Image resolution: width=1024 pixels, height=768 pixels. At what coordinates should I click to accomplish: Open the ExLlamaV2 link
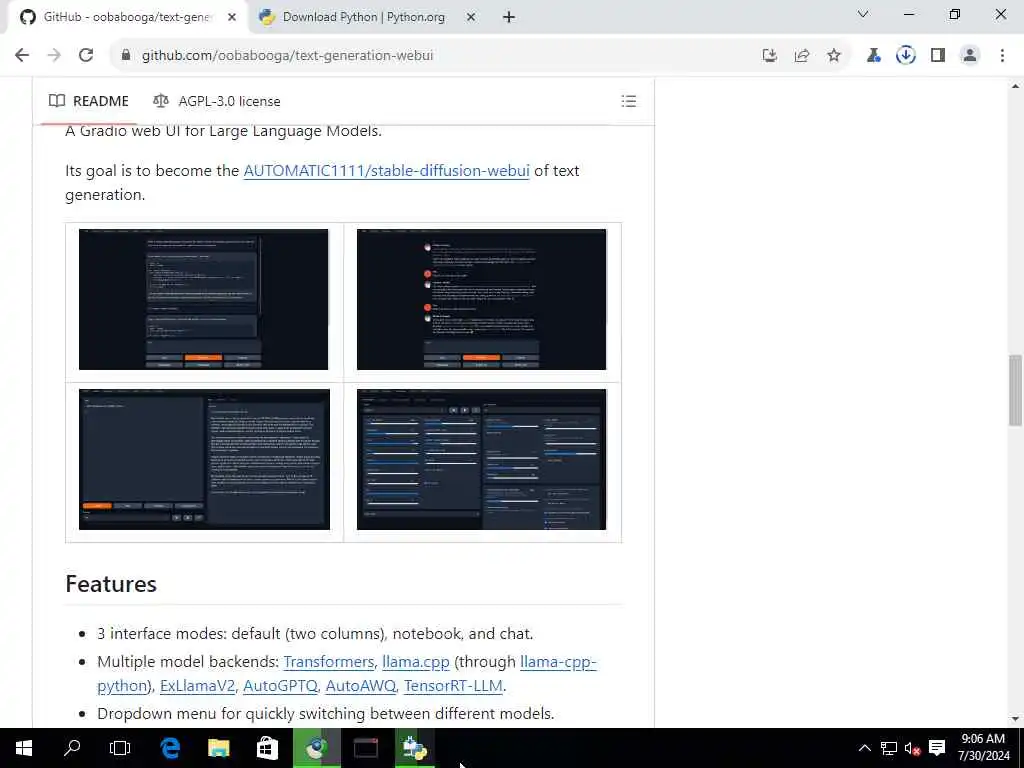pyautogui.click(x=197, y=686)
